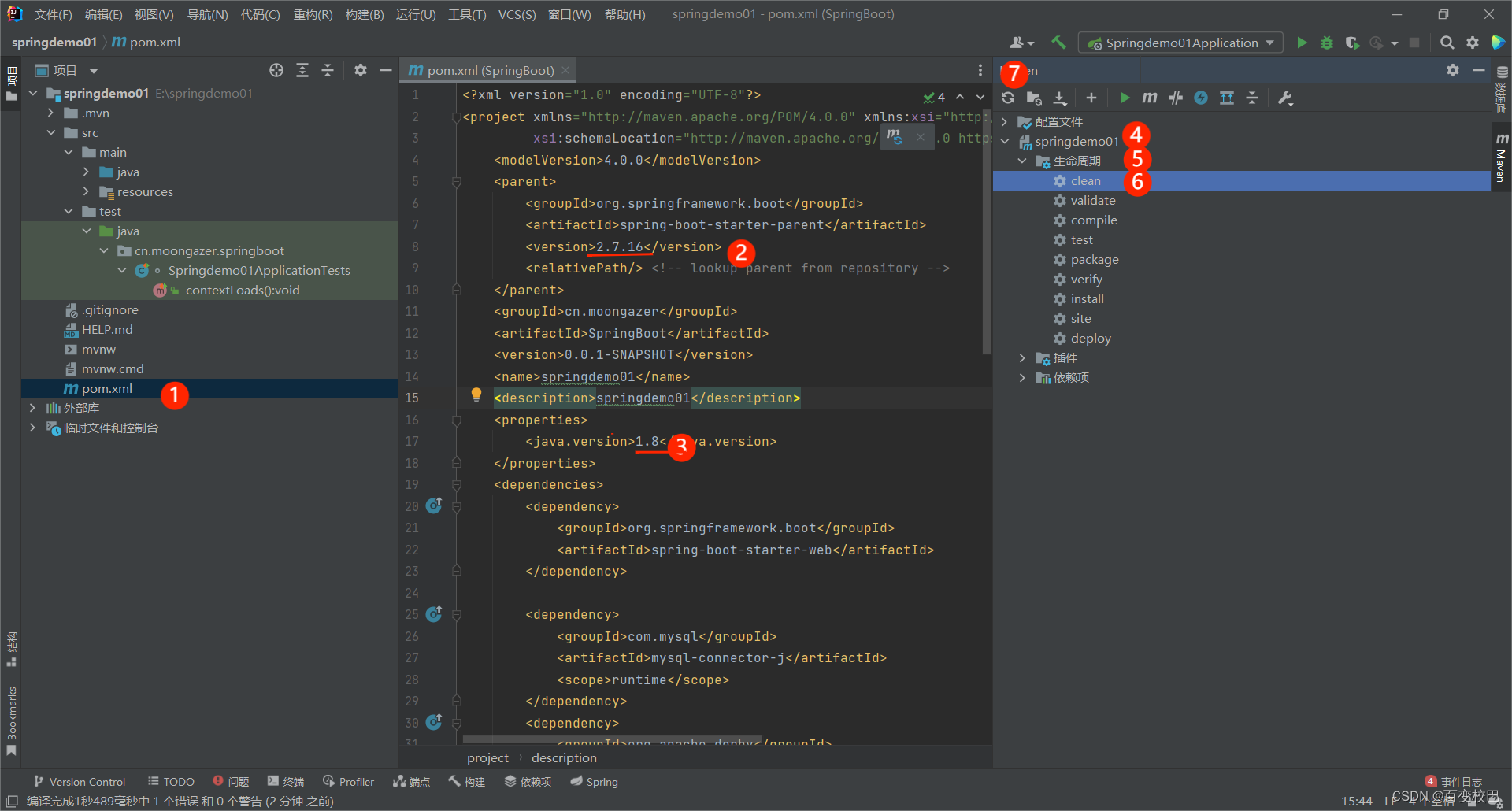Open Spring tool window
The width and height of the screenshot is (1512, 811).
(594, 781)
